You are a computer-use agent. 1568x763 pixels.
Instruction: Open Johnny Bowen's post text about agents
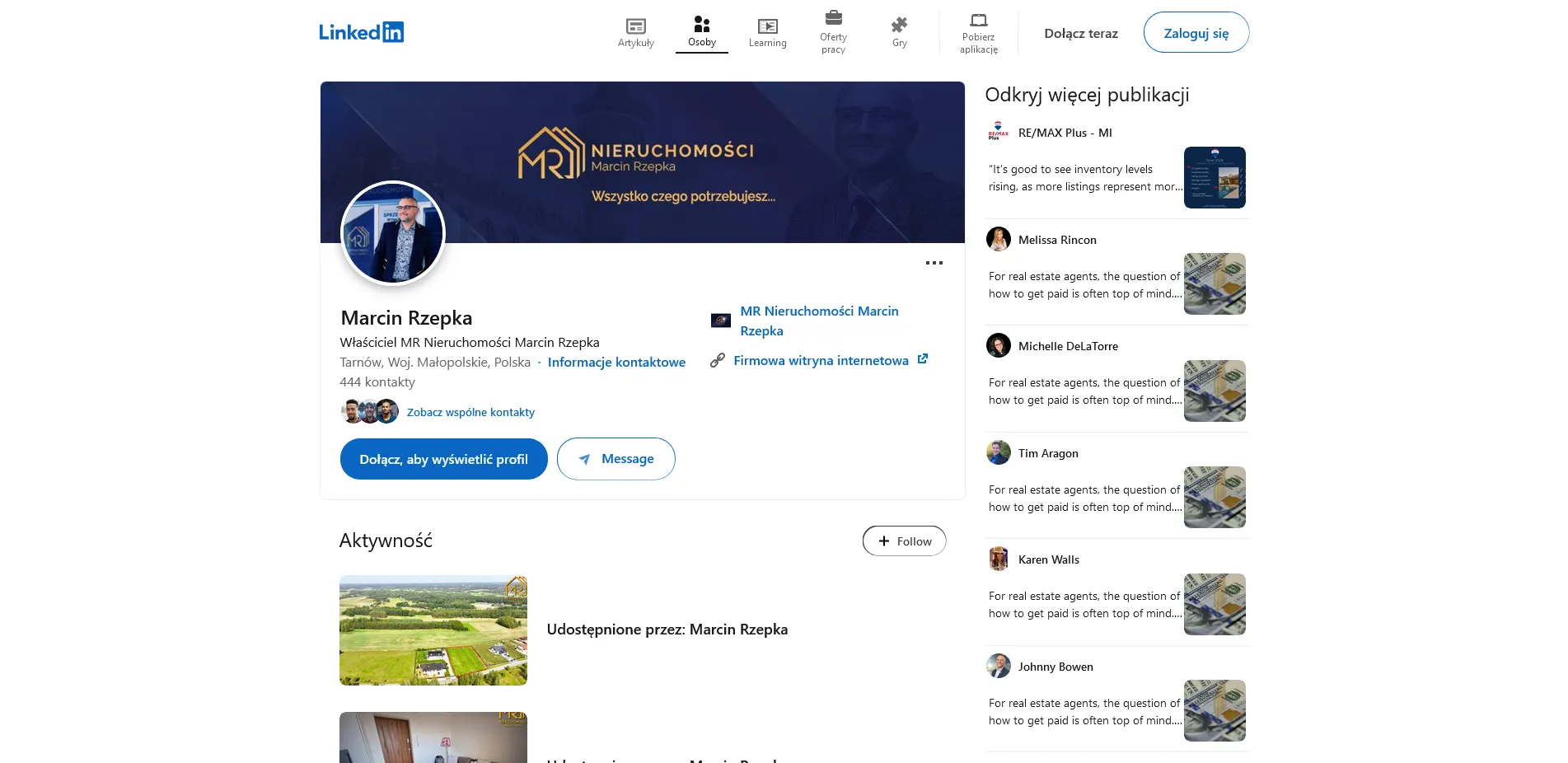click(1085, 712)
